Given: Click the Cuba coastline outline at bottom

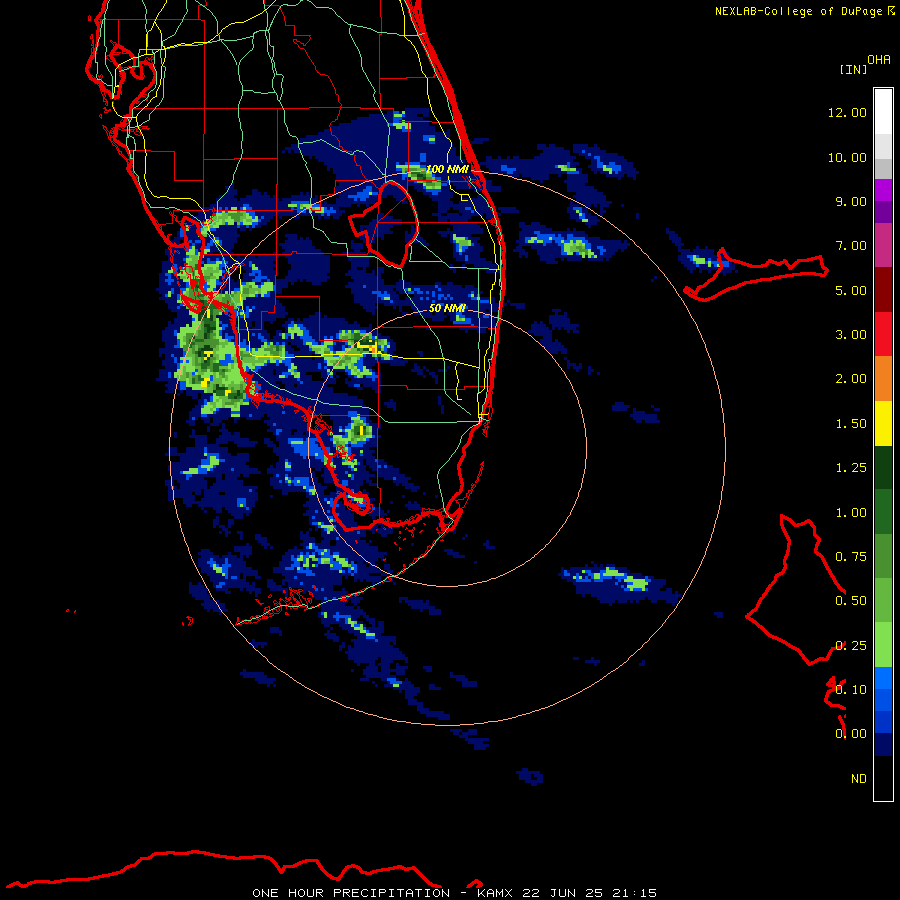Looking at the screenshot, I should (244, 870).
